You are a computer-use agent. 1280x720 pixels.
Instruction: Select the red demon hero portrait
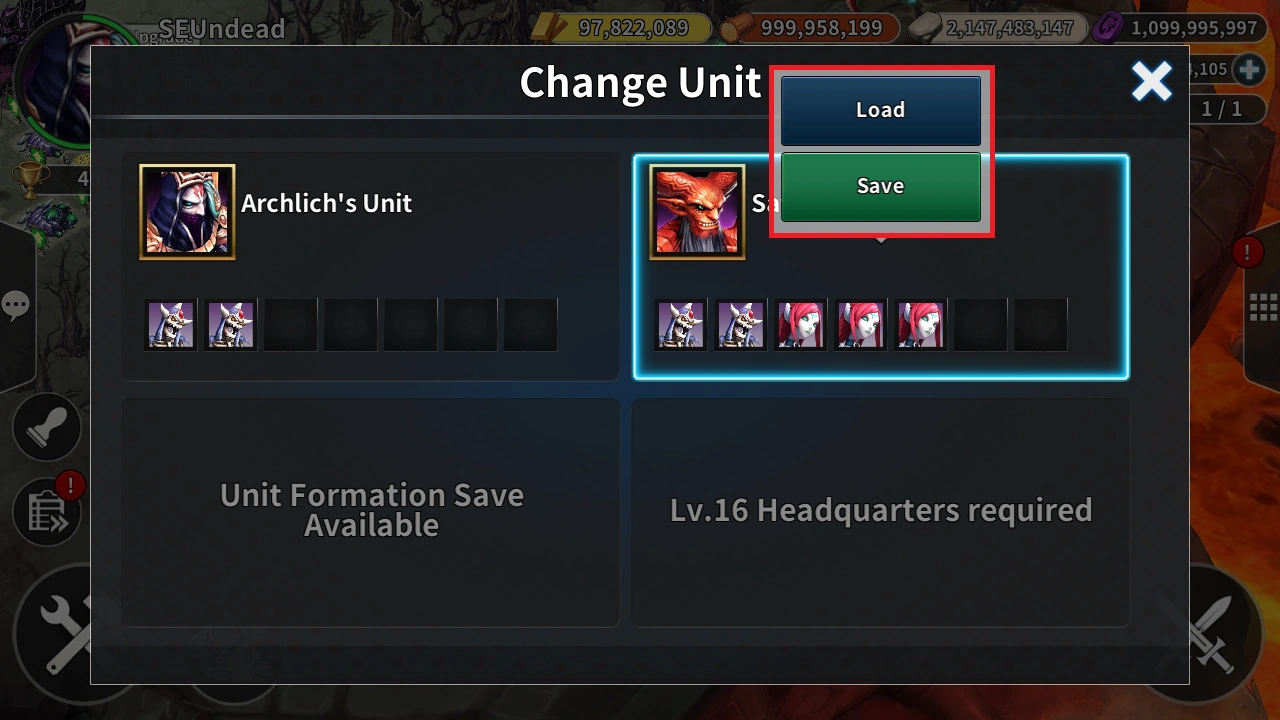pos(698,212)
